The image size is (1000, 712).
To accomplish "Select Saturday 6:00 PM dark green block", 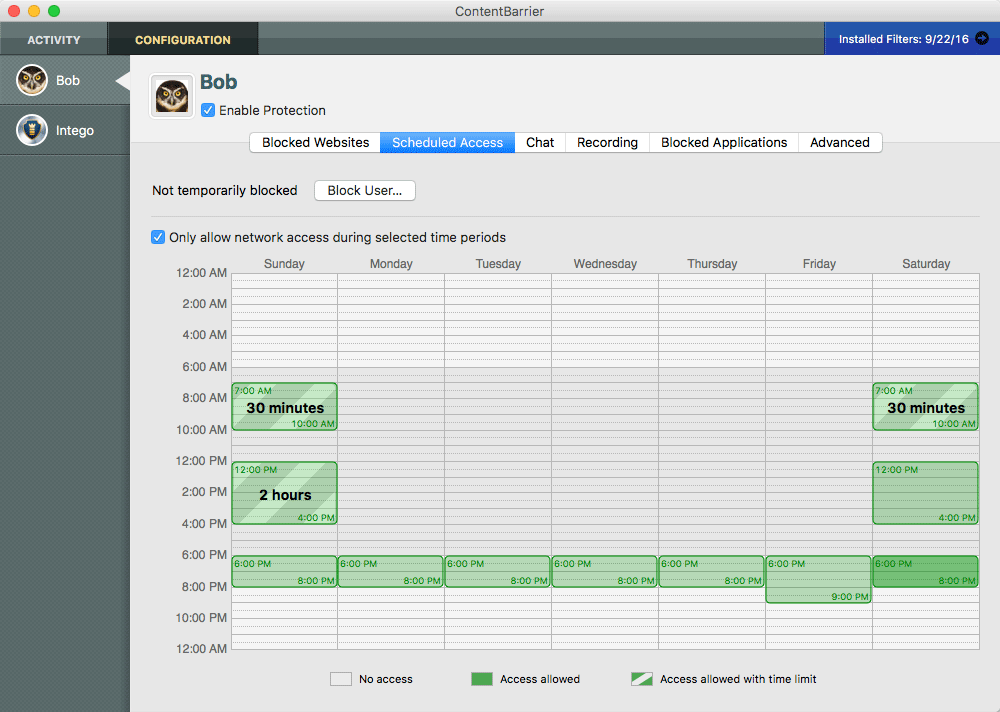I will 925,572.
